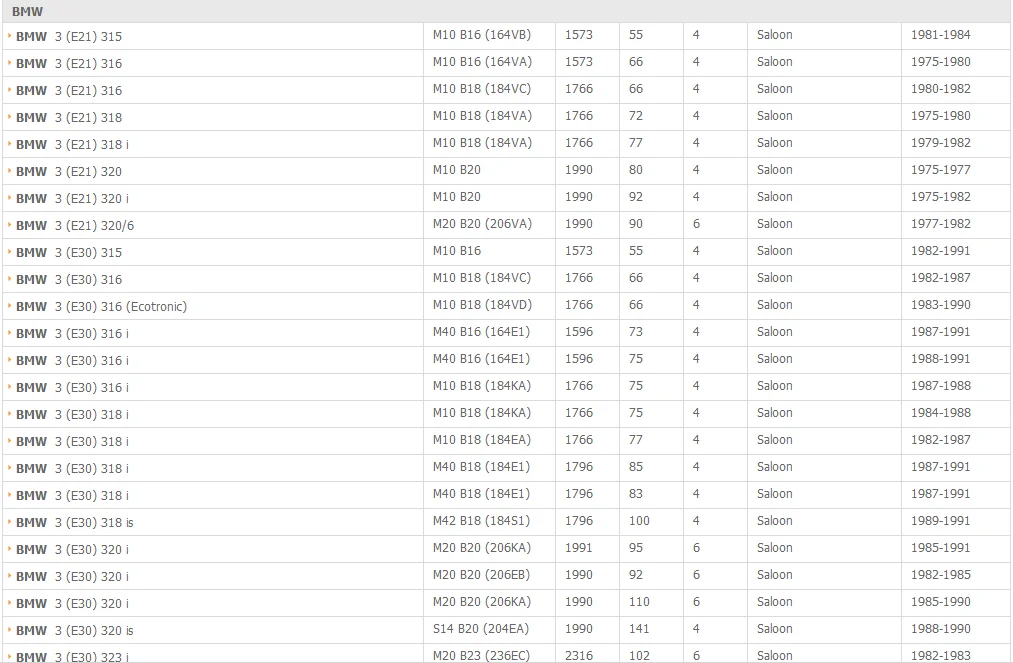
Task: Click the year range 1984-1988
Action: point(941,413)
